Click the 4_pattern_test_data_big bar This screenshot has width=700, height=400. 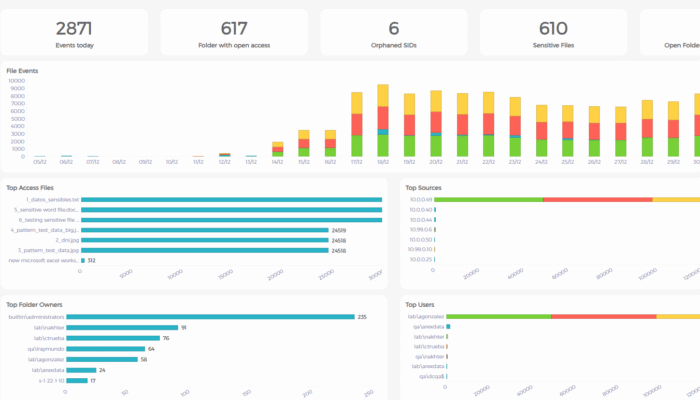(x=205, y=230)
